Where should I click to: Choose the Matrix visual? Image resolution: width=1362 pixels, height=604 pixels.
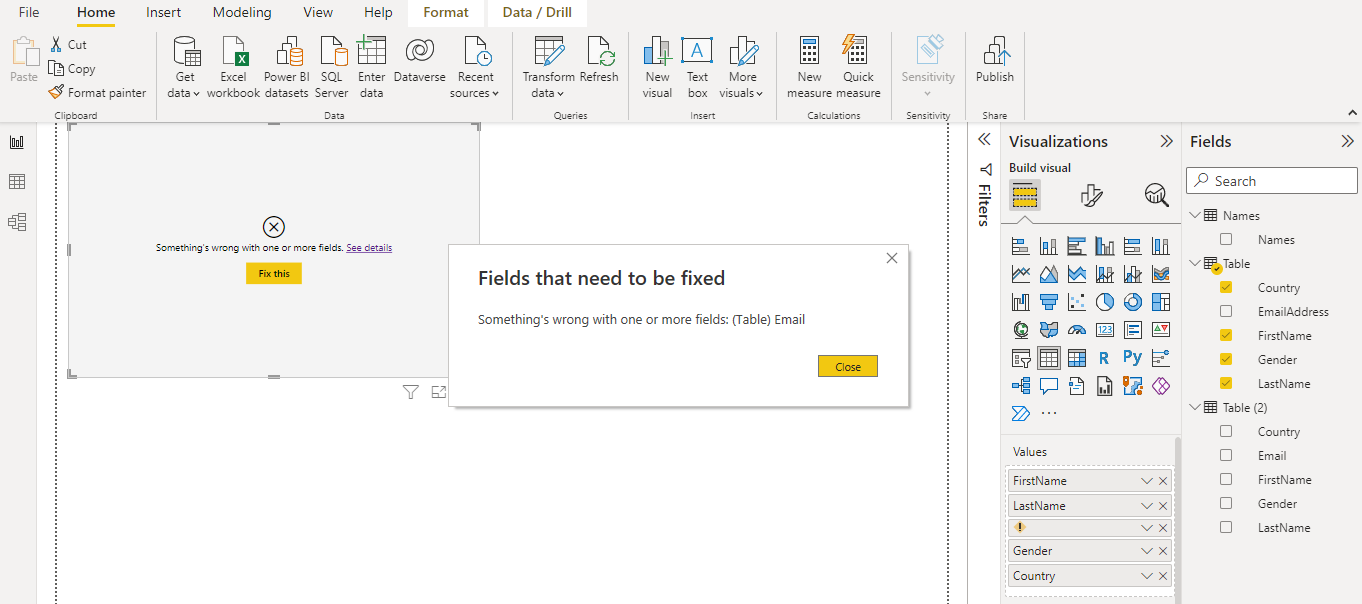pos(1077,358)
